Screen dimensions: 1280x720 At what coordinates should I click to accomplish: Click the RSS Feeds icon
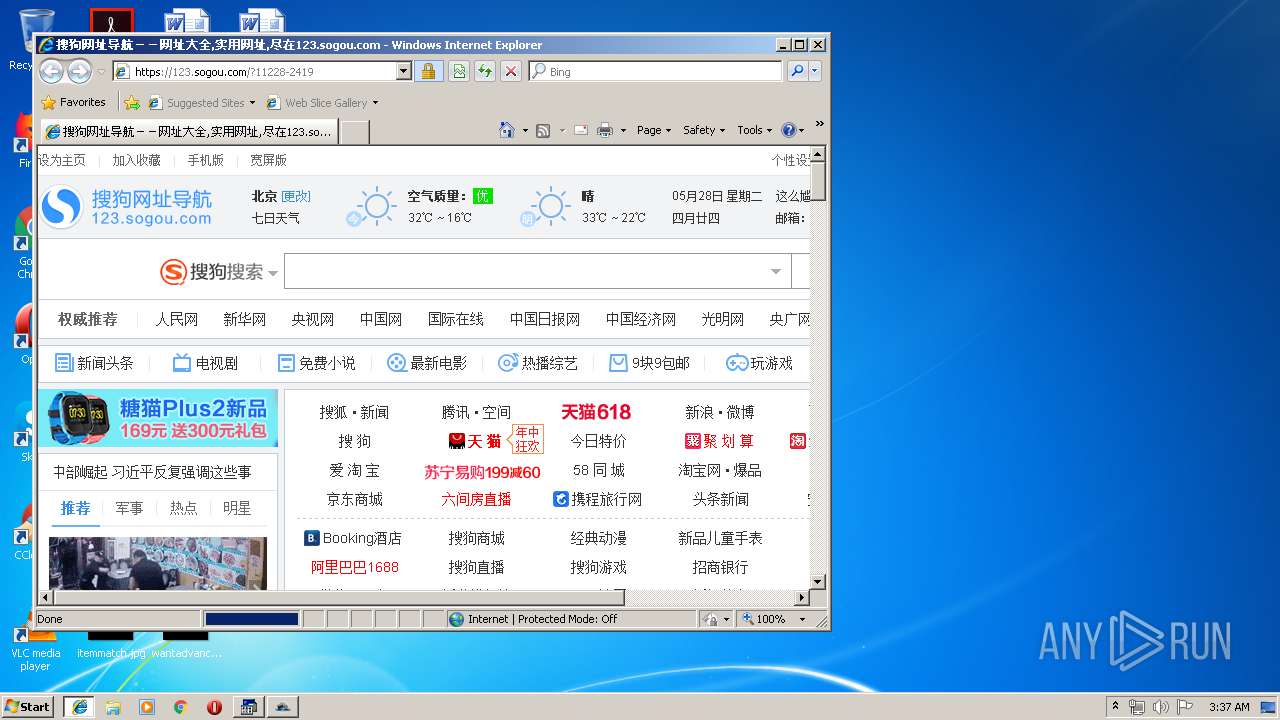[x=543, y=130]
